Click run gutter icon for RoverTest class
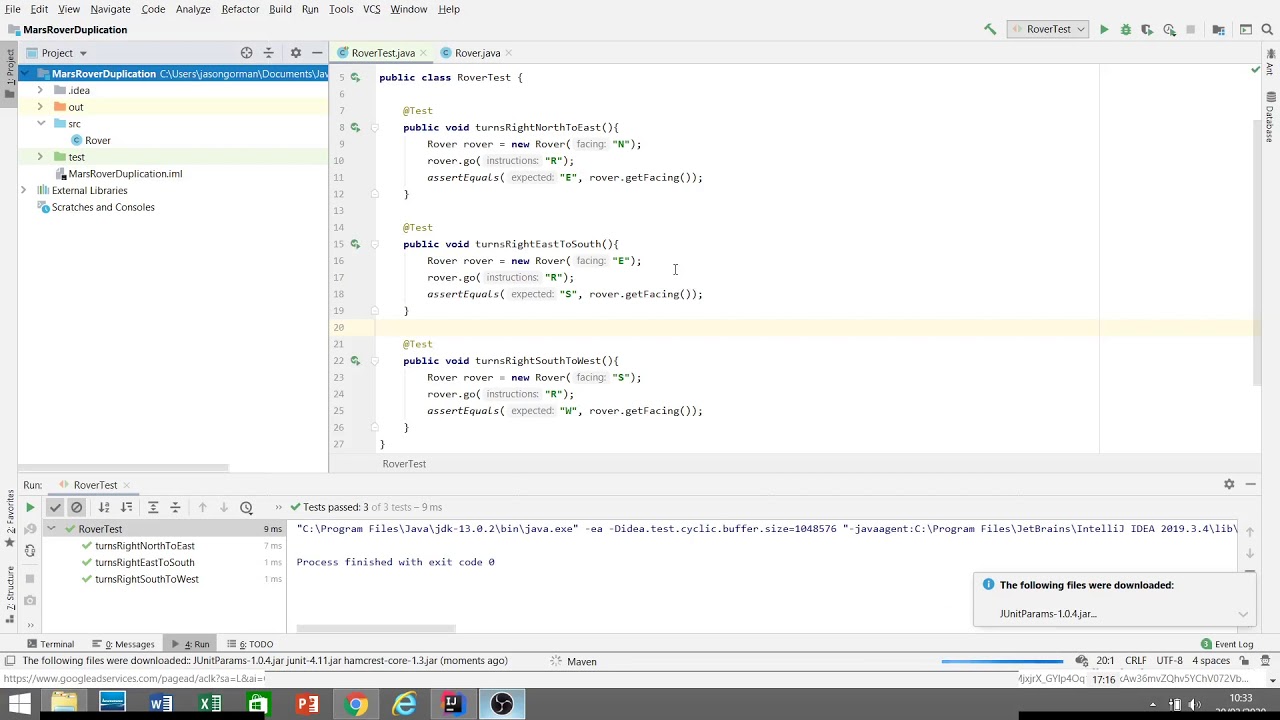 355,77
